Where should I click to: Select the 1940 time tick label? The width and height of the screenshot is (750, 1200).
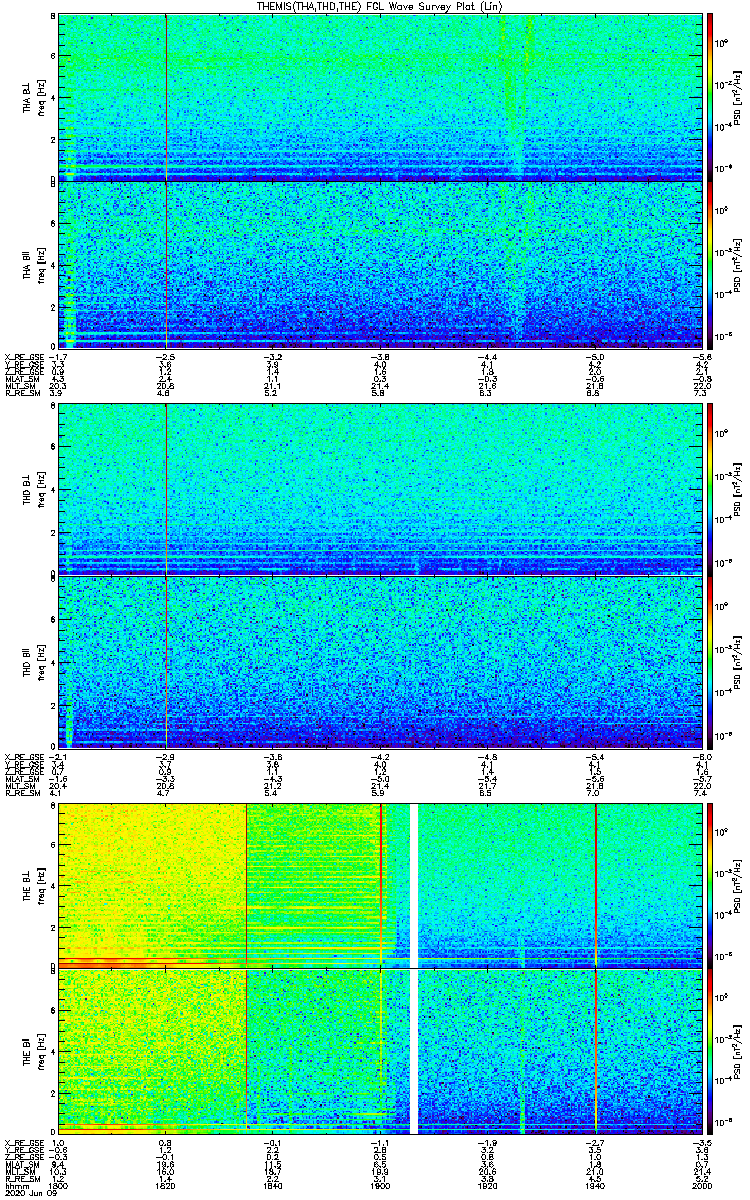click(x=594, y=1184)
